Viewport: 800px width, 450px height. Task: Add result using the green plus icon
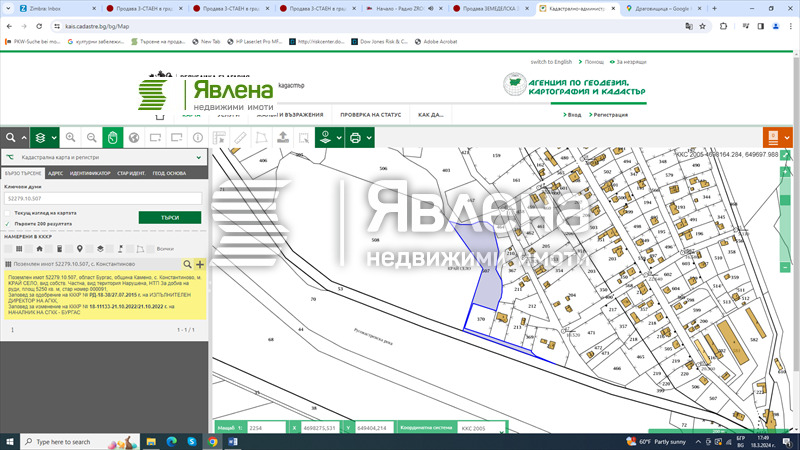200,263
